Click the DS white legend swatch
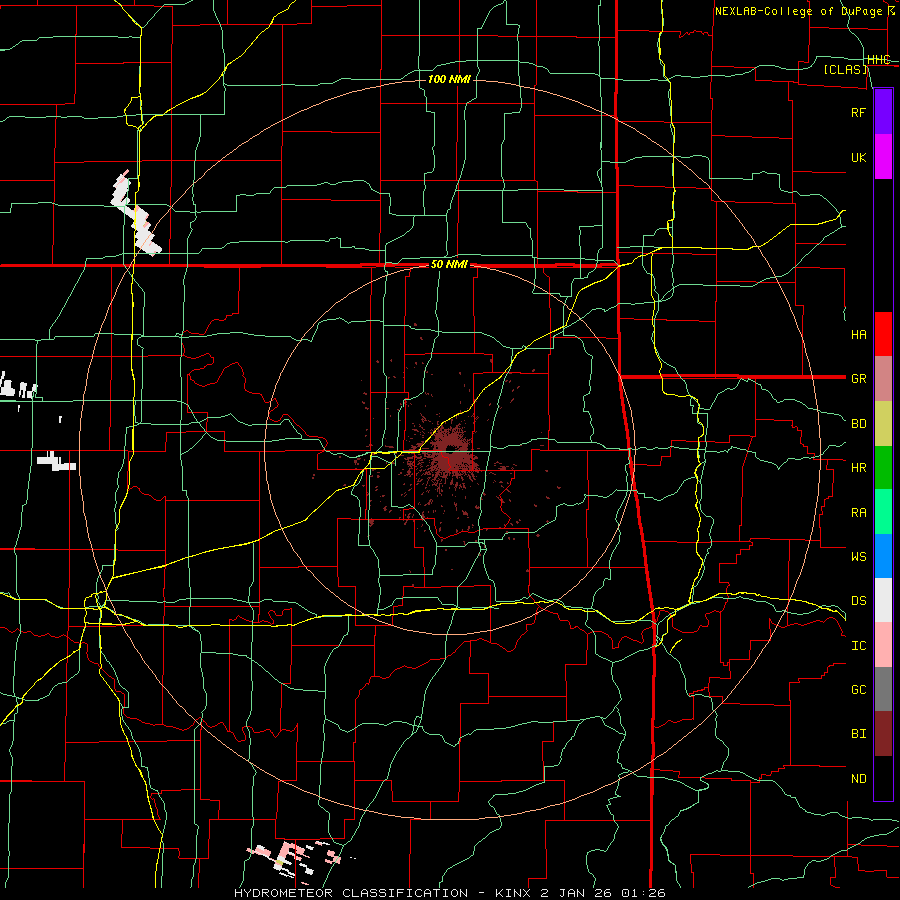 click(x=883, y=600)
